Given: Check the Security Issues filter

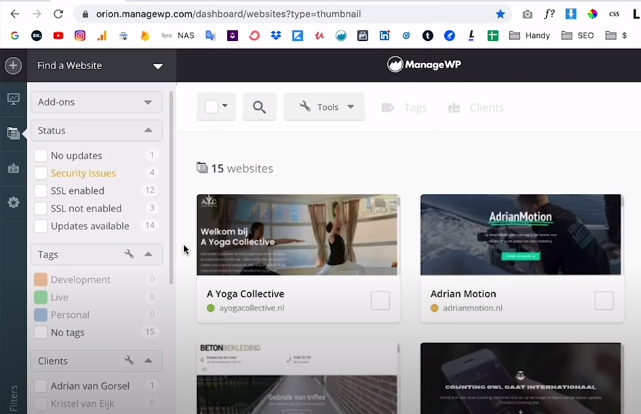Looking at the screenshot, I should click(x=41, y=173).
